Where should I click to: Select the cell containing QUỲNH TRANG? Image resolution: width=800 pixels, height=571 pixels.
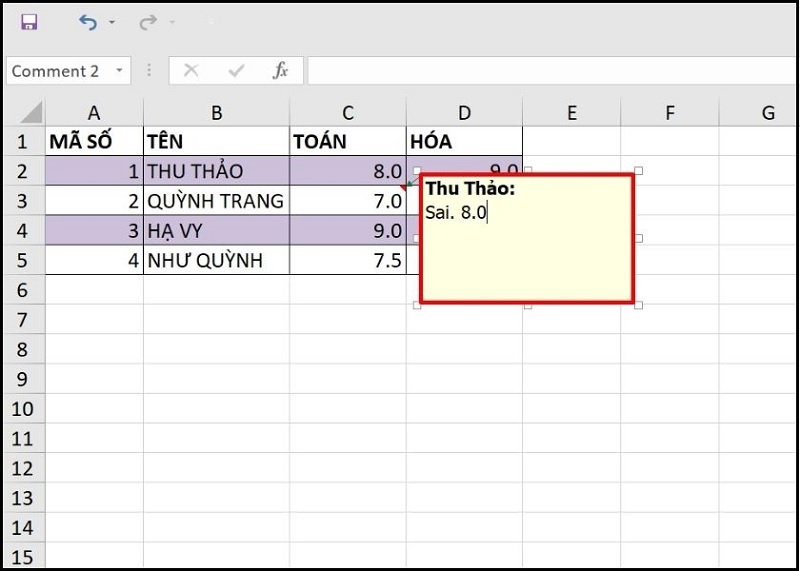[x=216, y=201]
